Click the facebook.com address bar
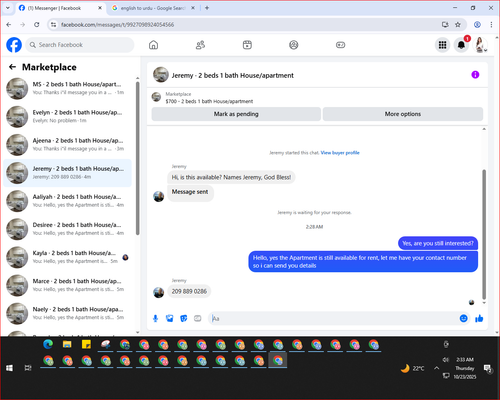The height and width of the screenshot is (400, 500). click(247, 25)
